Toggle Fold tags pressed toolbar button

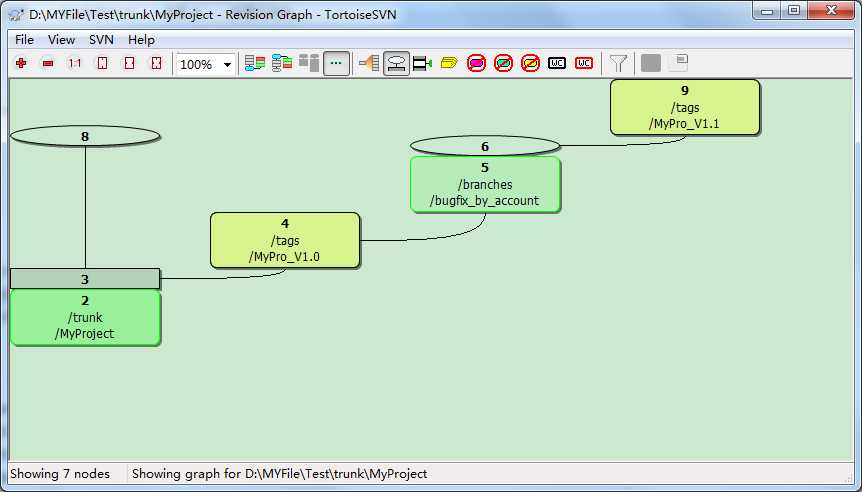click(x=396, y=64)
